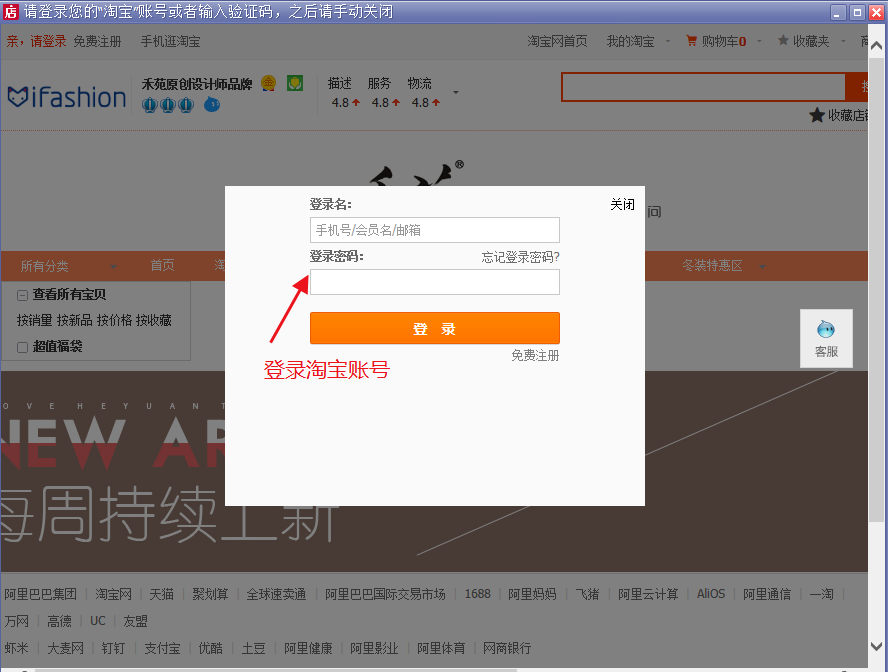
Task: Close the login dialog via 关闭
Action: [622, 204]
